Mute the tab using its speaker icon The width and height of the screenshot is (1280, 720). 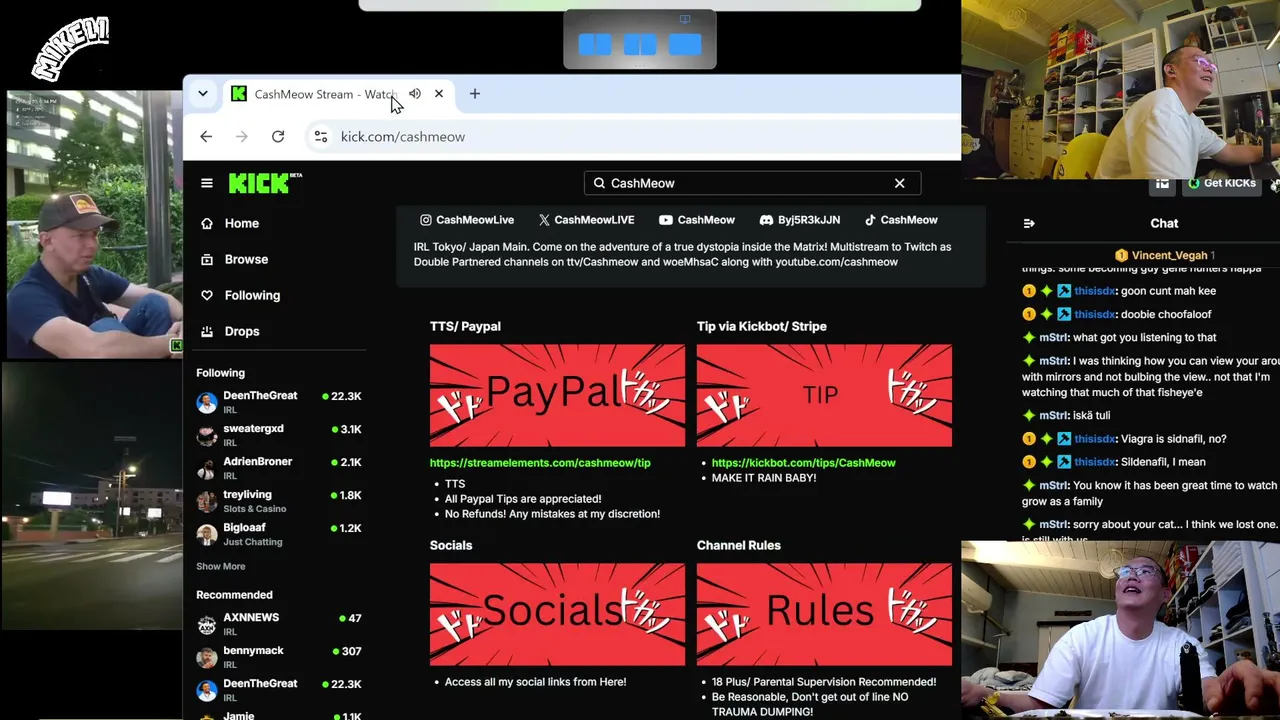coord(415,94)
